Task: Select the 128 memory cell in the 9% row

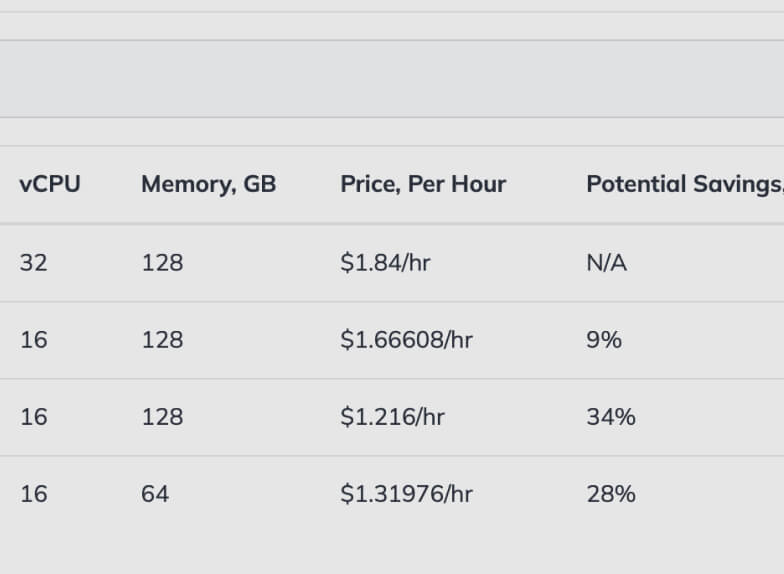Action: (x=162, y=340)
